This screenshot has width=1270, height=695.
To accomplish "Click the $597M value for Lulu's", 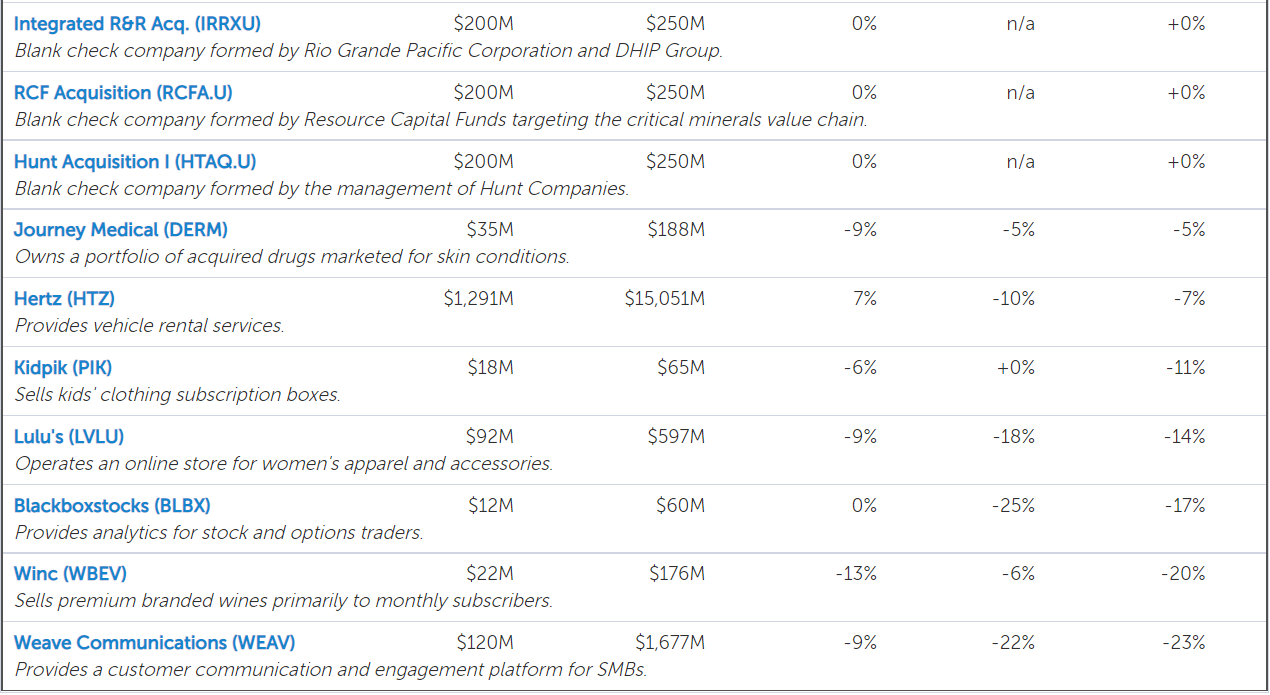I will pos(676,437).
